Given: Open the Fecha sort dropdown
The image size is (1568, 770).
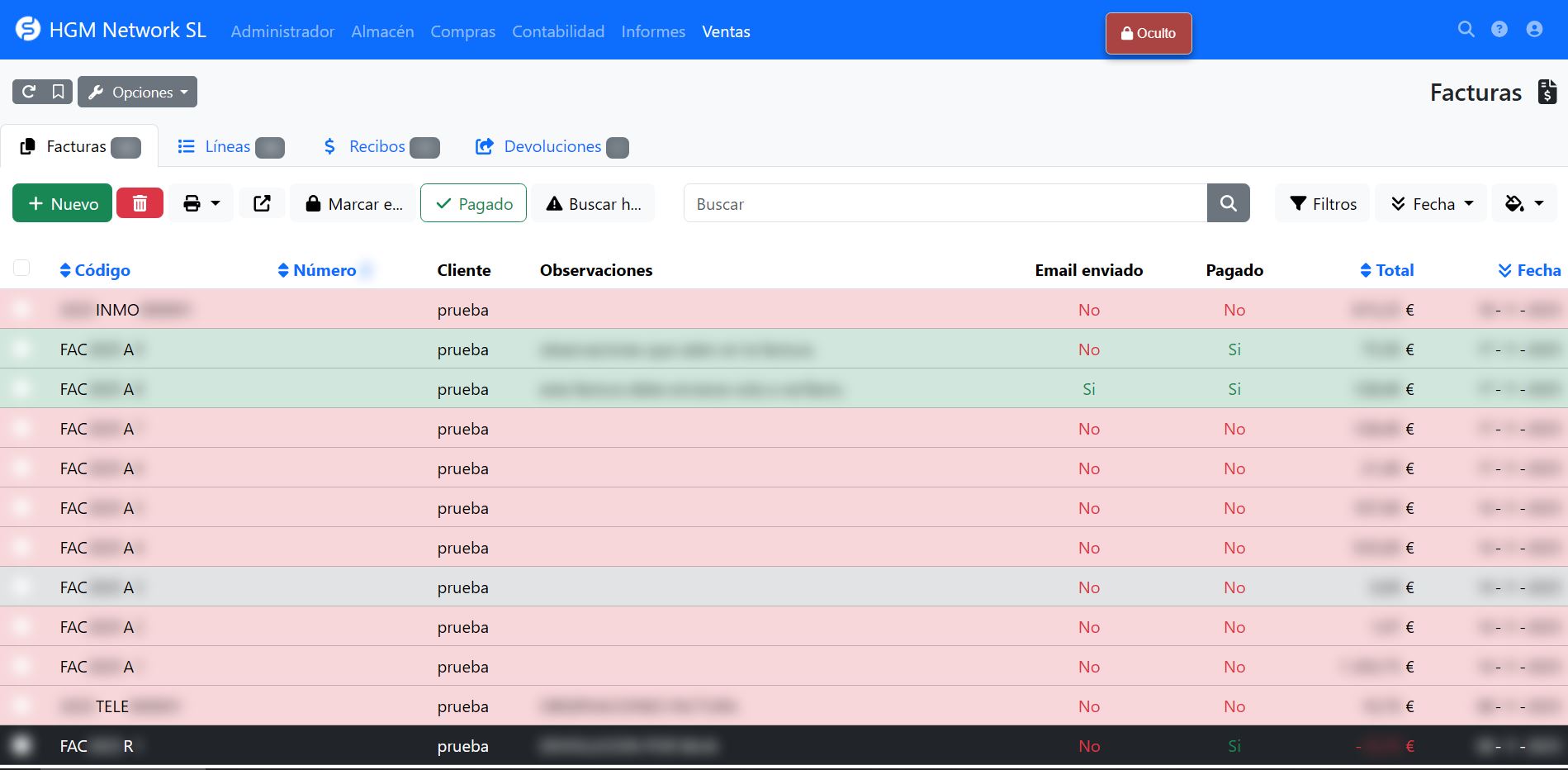Looking at the screenshot, I should [1431, 203].
